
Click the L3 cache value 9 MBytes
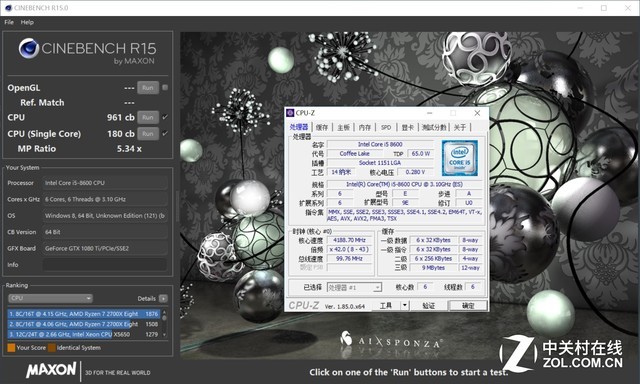[433, 268]
